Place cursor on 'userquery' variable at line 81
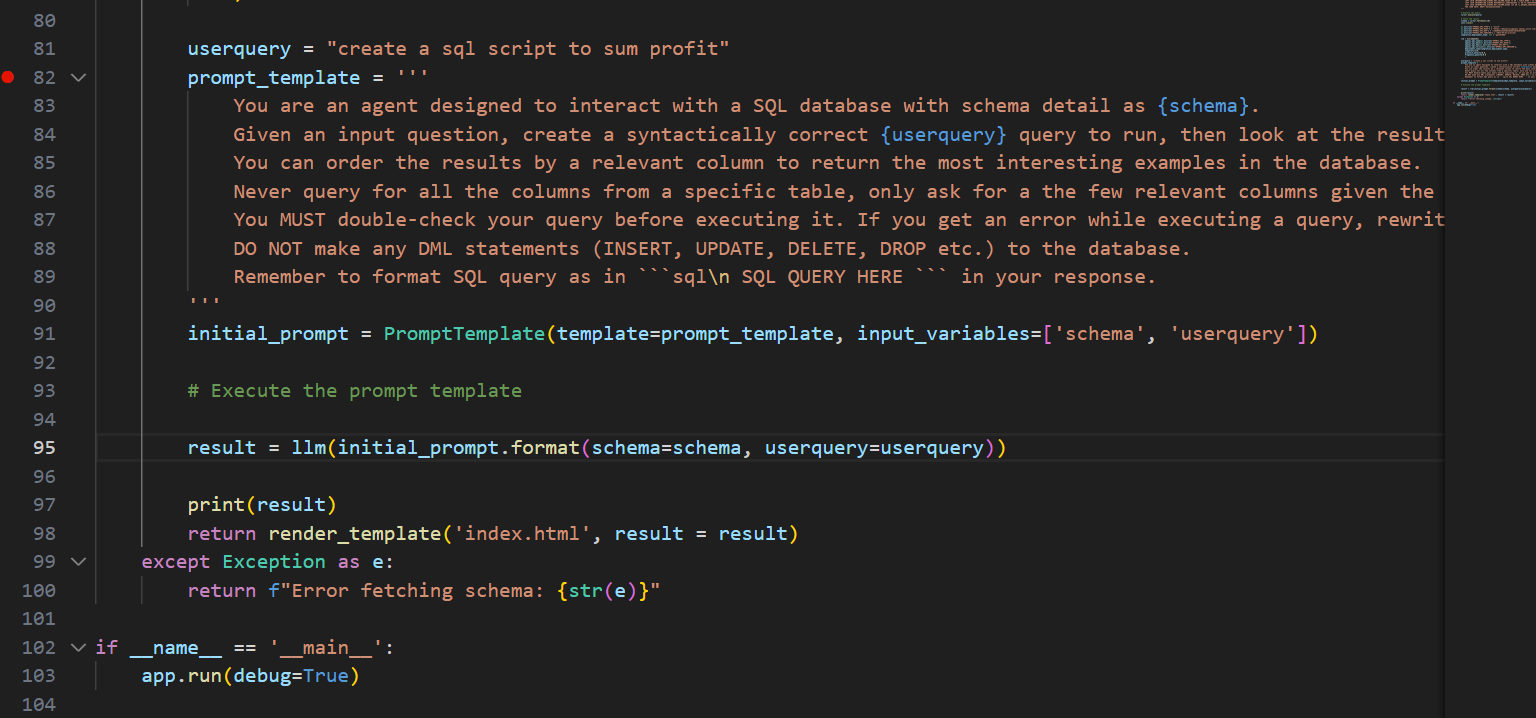The image size is (1536, 718). pos(239,49)
